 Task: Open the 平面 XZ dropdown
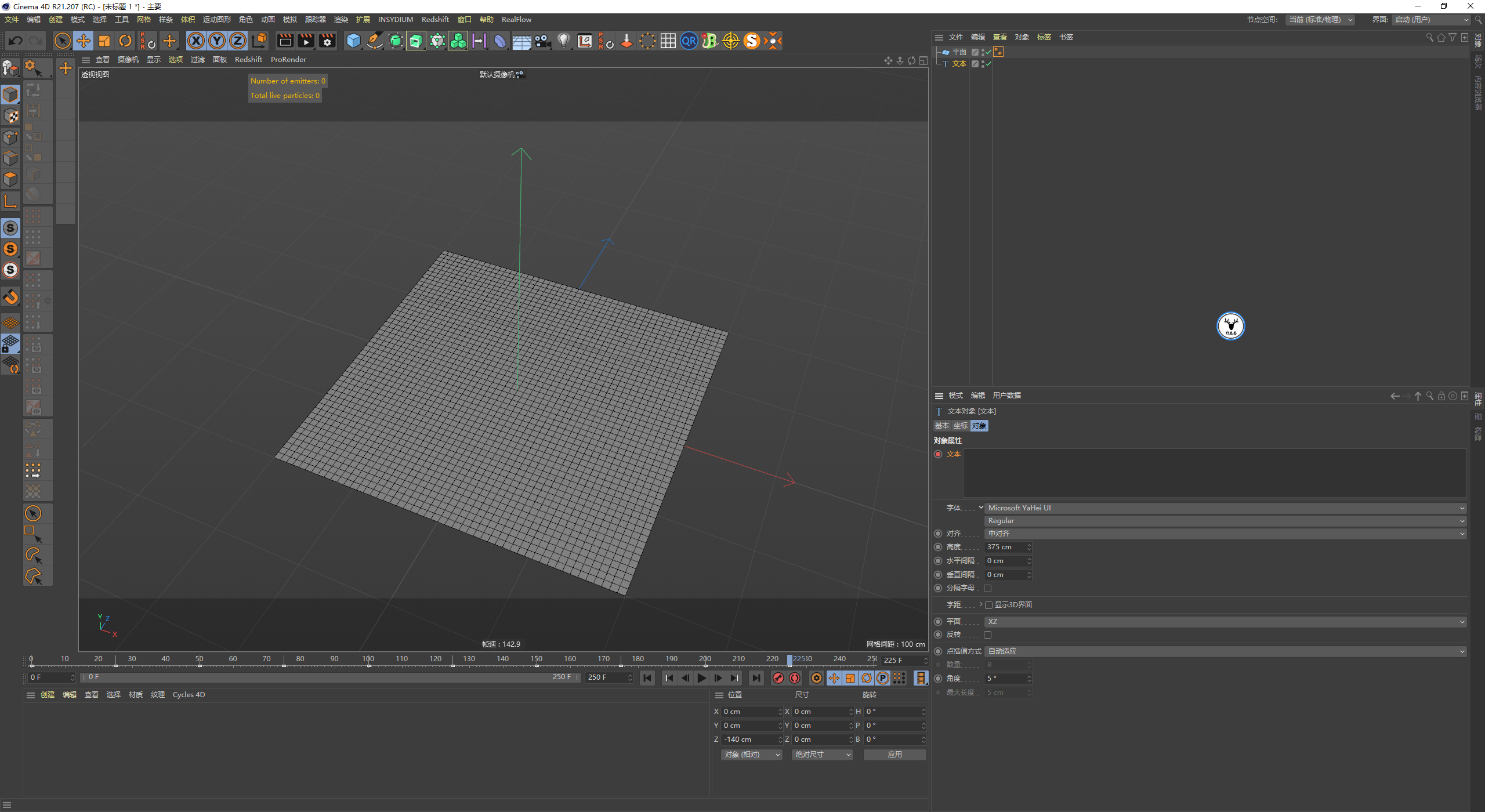1225,622
